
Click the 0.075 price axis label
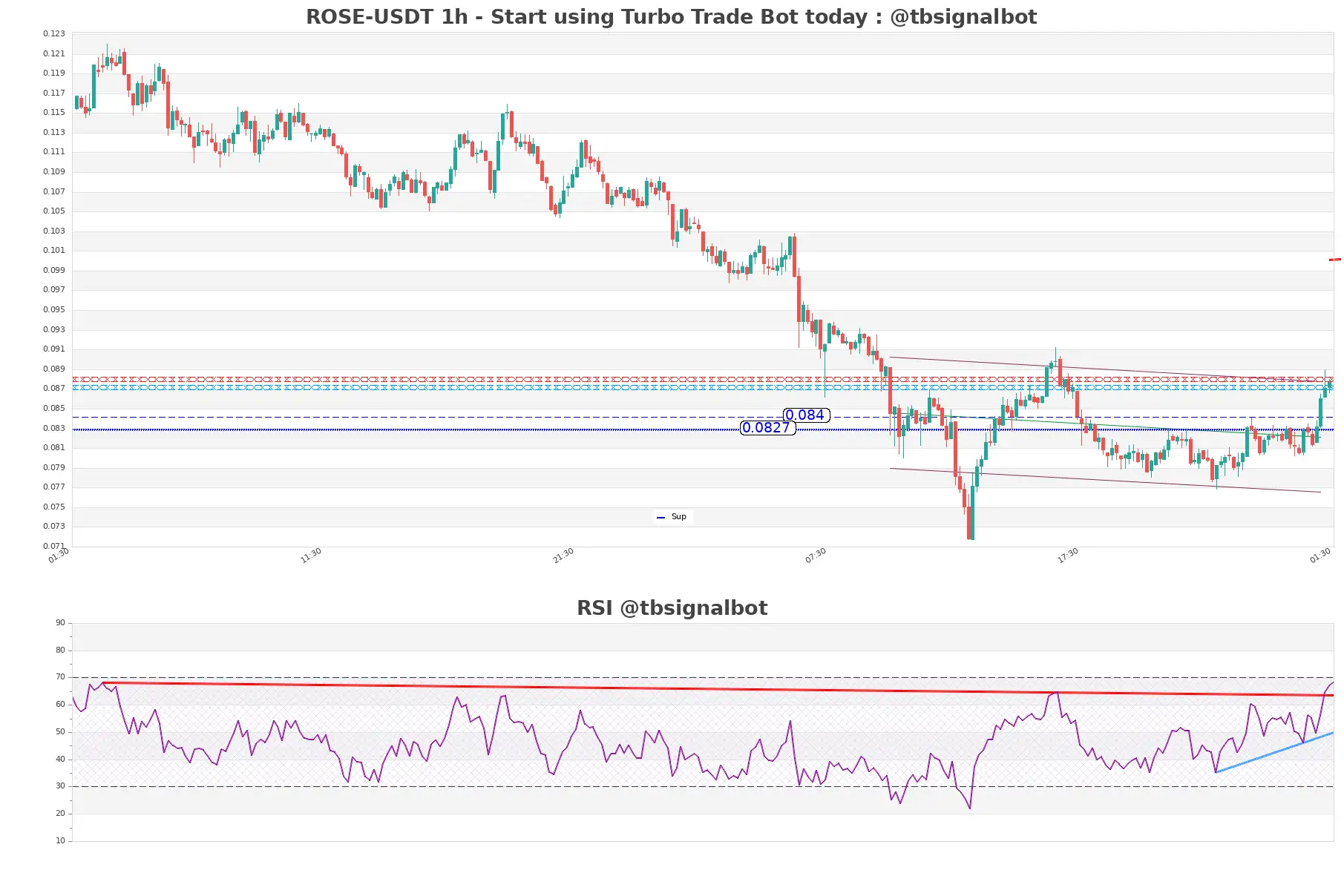[53, 507]
